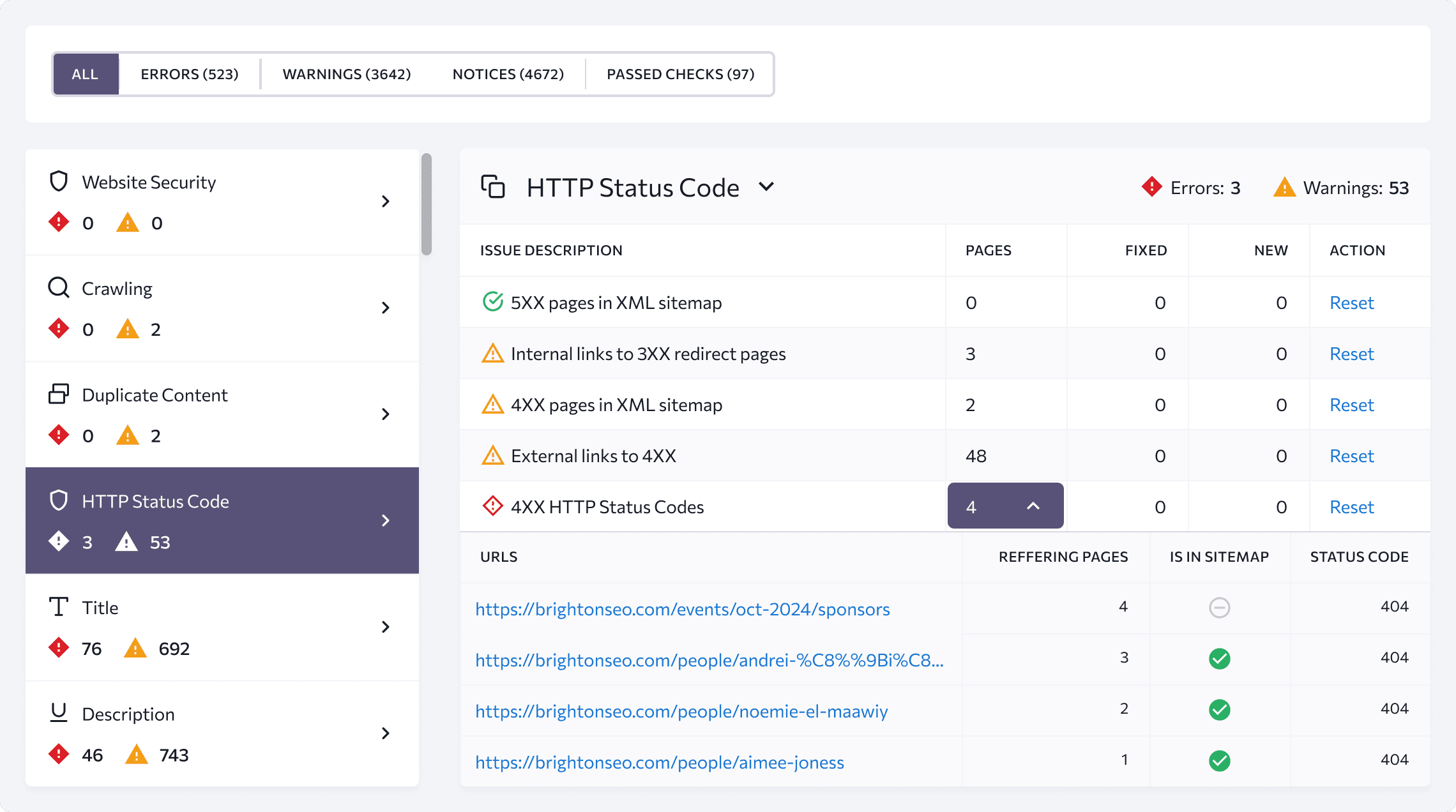1456x812 pixels.
Task: Click the HTTP Status Code sidebar shield icon
Action: 59,500
